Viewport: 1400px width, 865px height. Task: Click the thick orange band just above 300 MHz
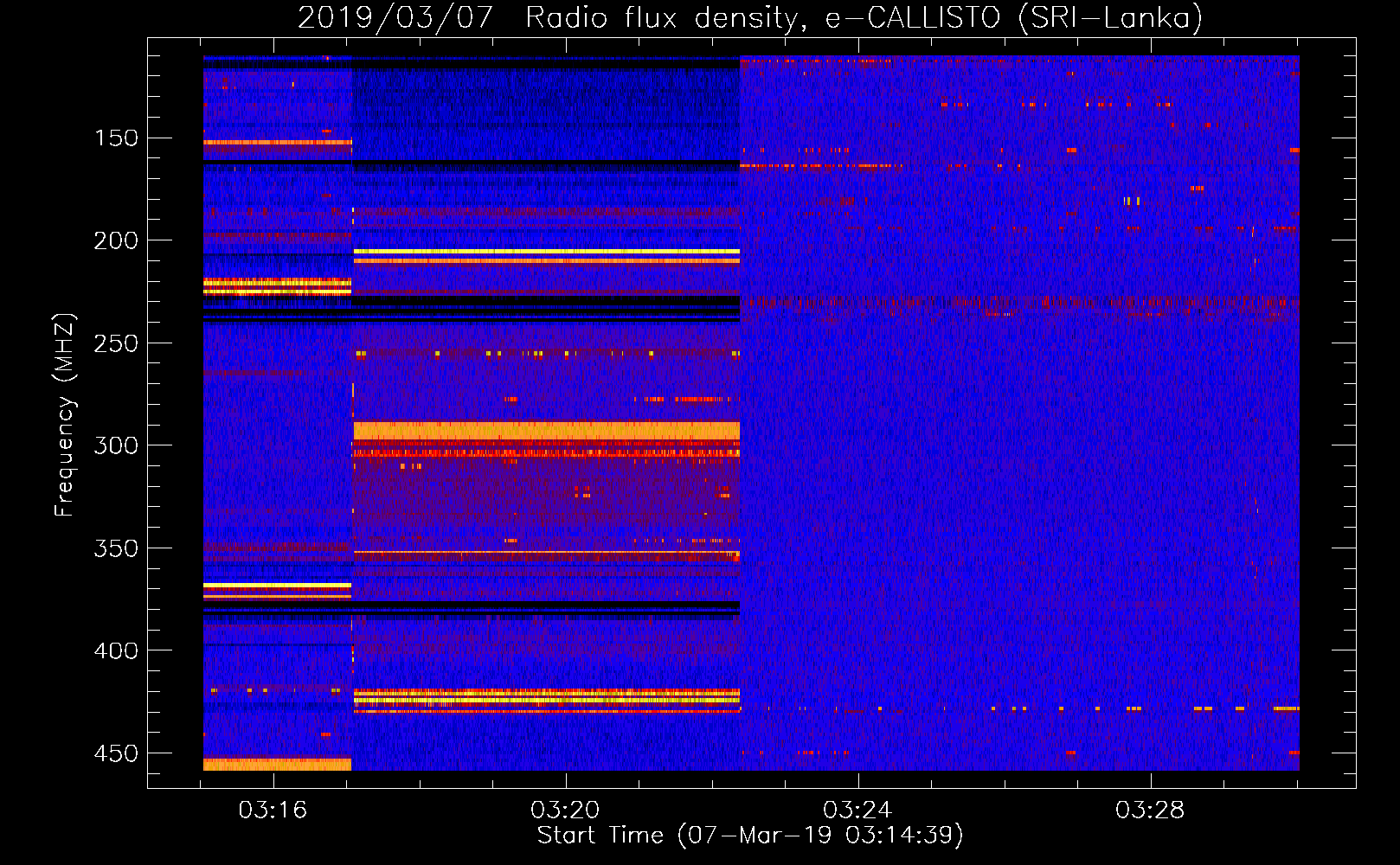click(x=547, y=431)
